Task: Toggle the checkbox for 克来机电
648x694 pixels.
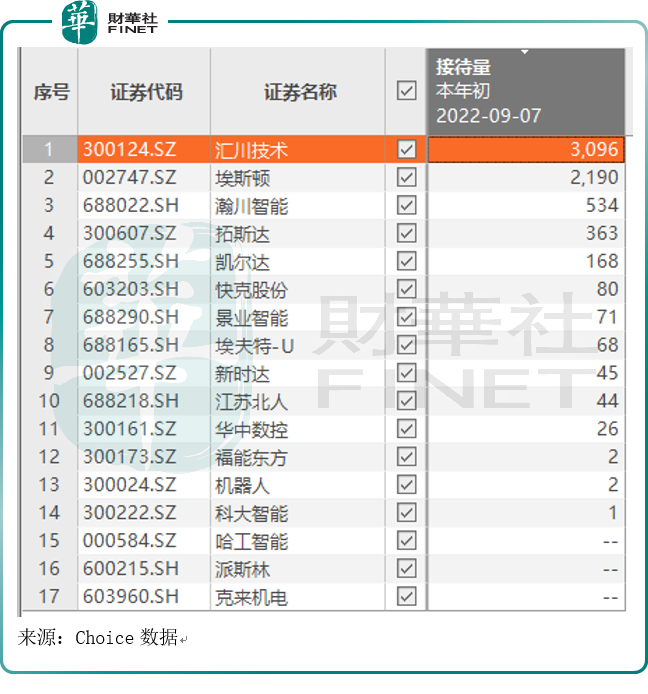Action: (406, 596)
